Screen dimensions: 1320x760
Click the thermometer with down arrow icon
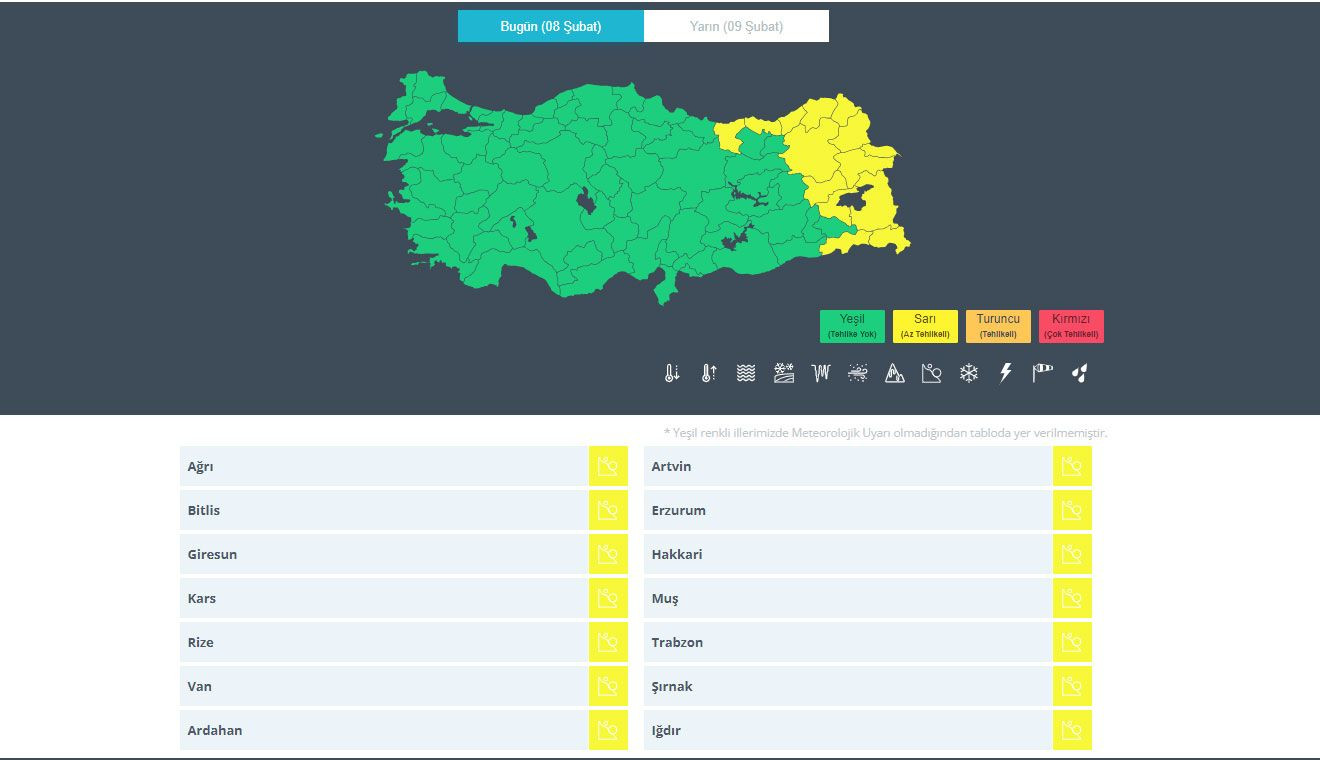pyautogui.click(x=672, y=373)
